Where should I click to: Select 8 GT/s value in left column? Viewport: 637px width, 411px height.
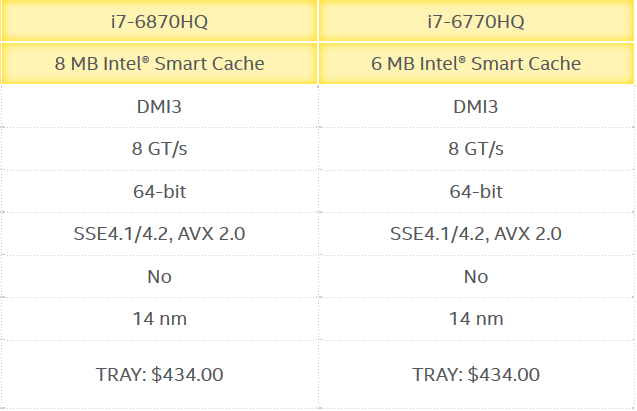[159, 149]
